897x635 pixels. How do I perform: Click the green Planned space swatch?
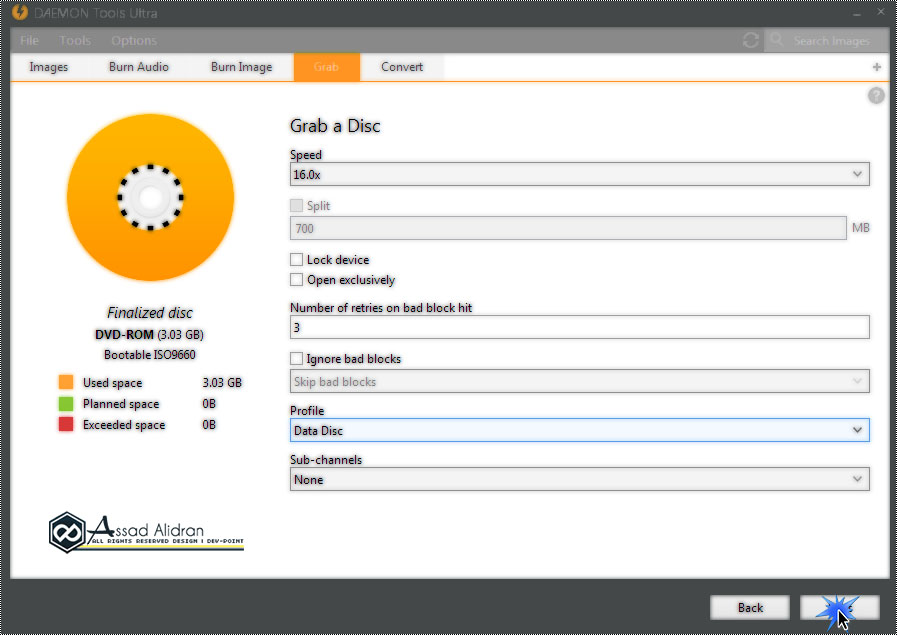pyautogui.click(x=66, y=404)
